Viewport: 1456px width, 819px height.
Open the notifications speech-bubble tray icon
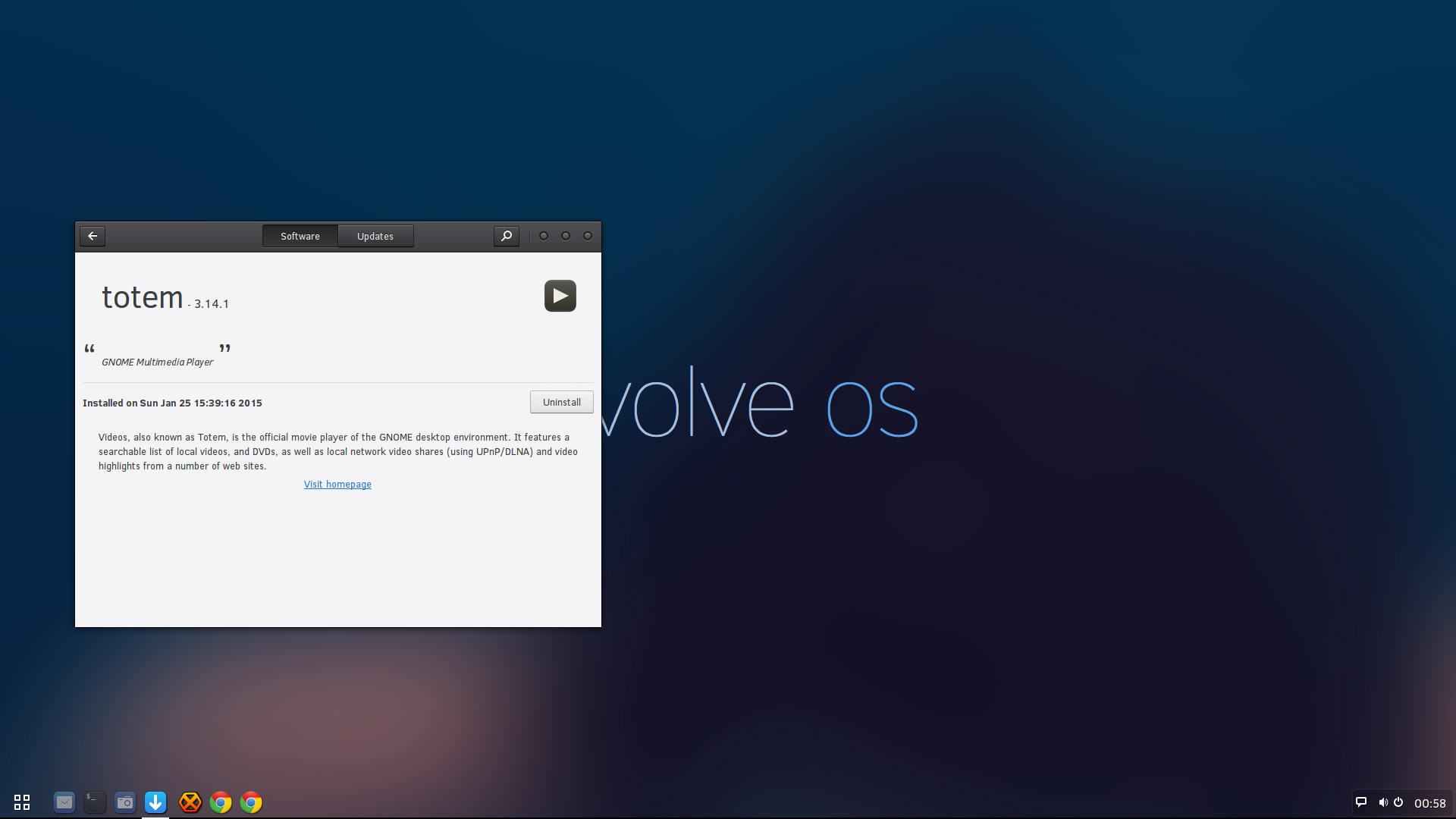tap(1361, 802)
